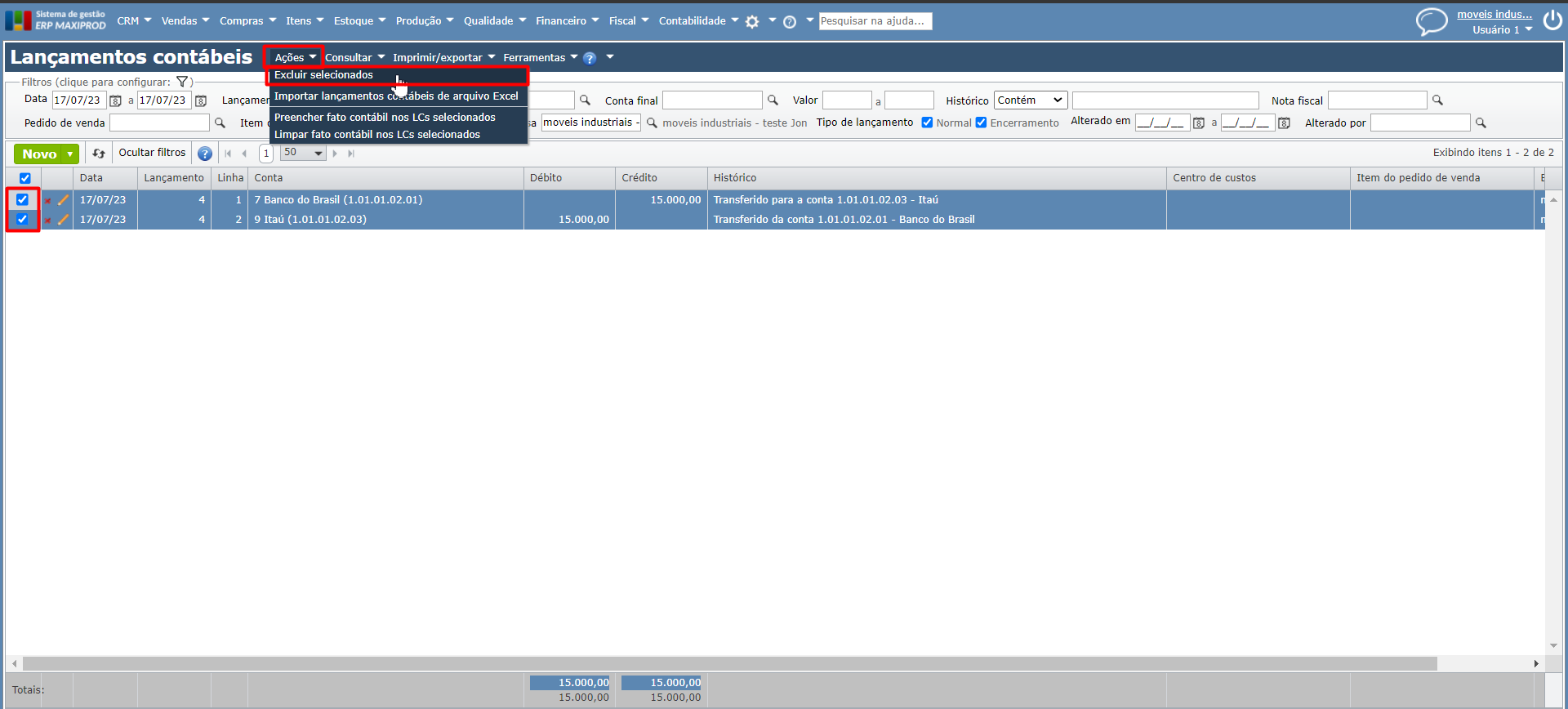The image size is (1568, 709).
Task: Click the Alterado por input field
Action: 1420,123
